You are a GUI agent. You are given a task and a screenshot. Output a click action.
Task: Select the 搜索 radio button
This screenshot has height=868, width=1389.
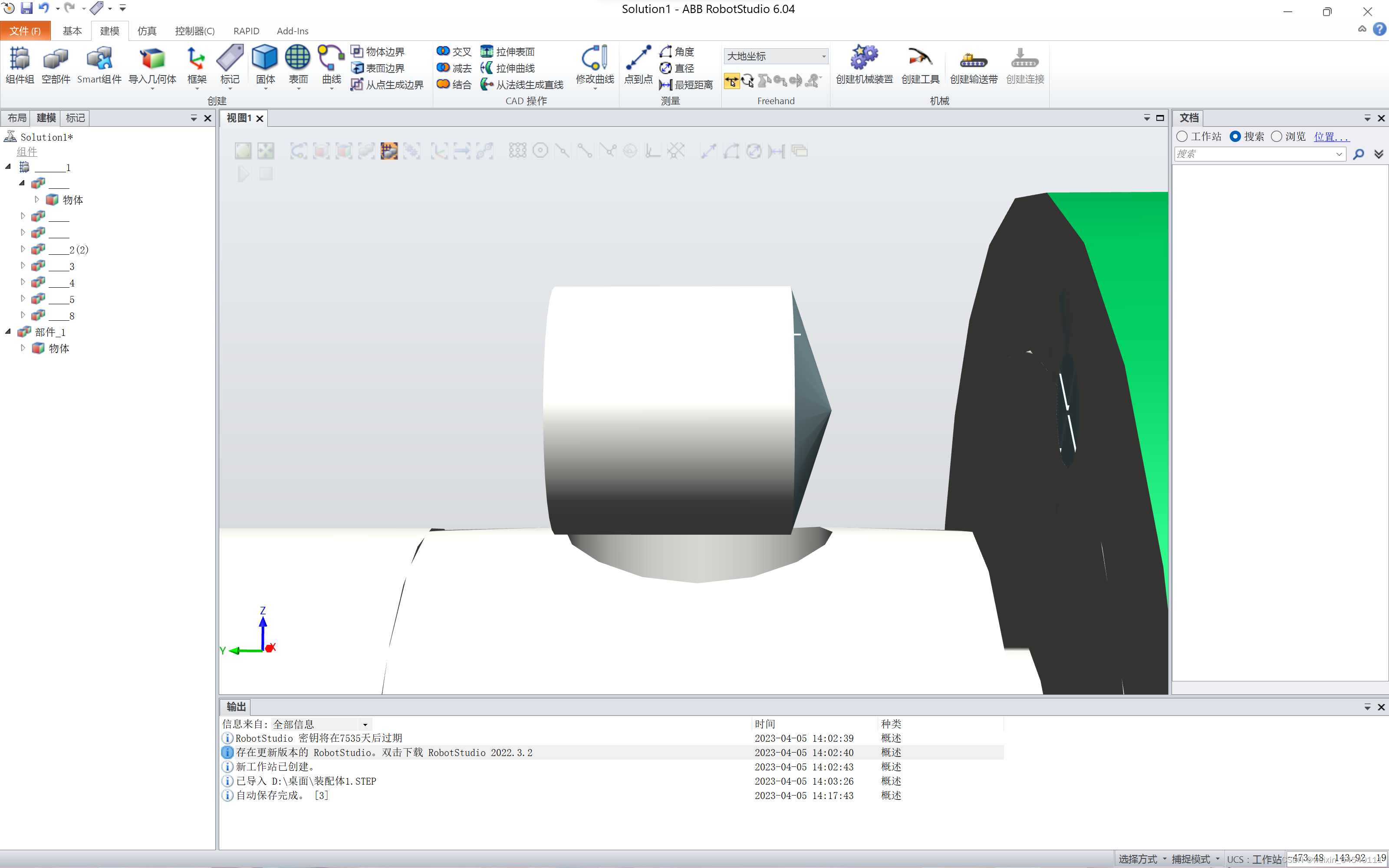point(1235,137)
